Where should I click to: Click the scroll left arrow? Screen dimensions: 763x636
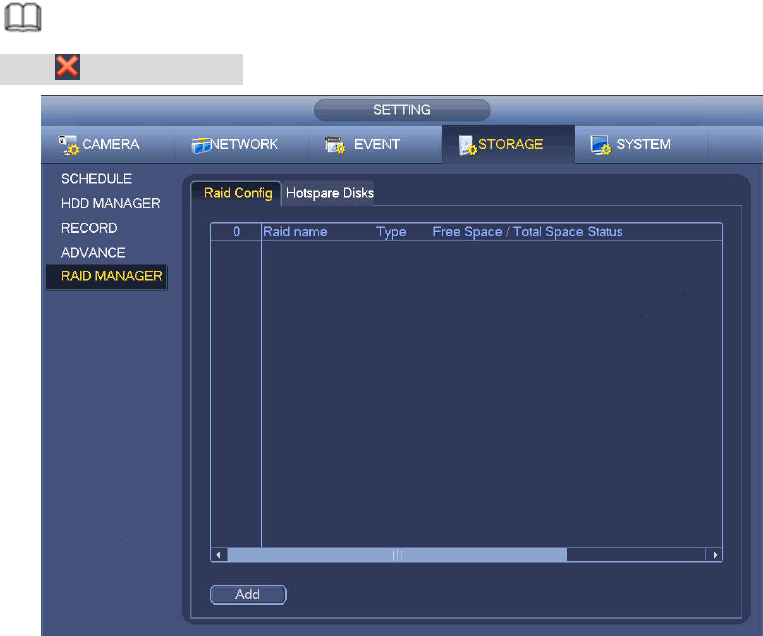tap(218, 555)
